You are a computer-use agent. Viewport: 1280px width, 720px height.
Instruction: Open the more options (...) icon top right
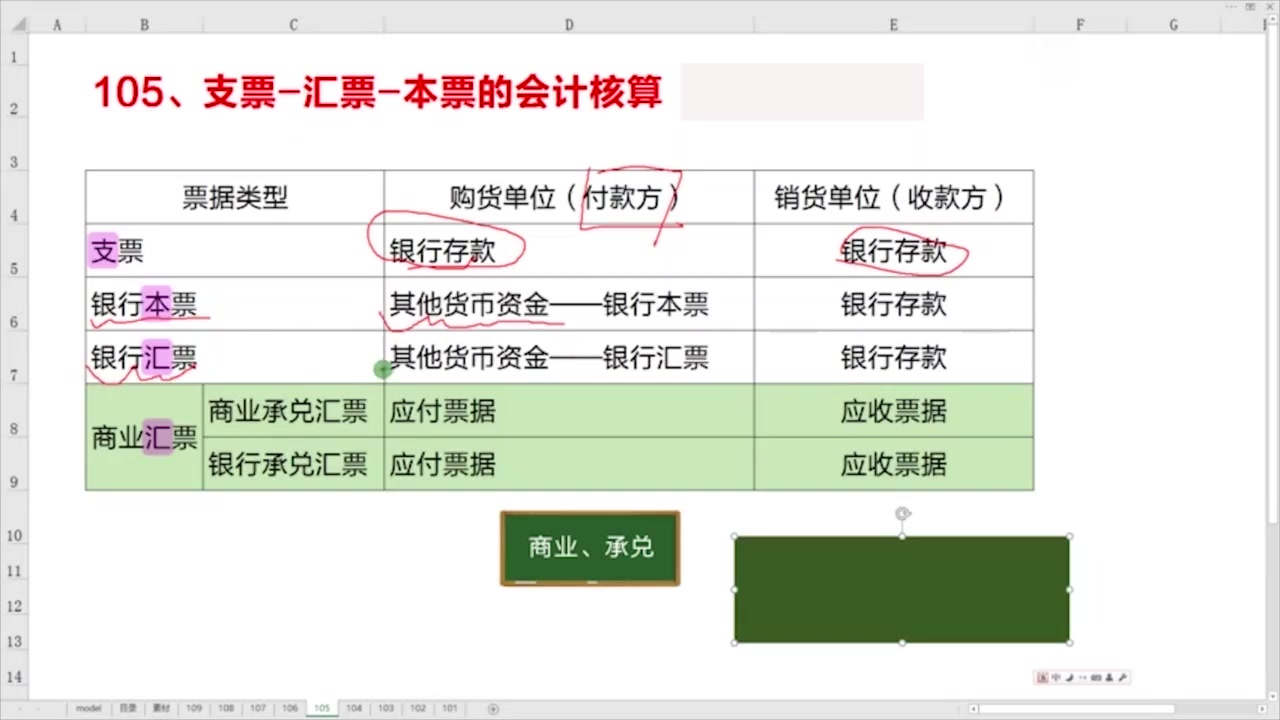(x=1230, y=8)
